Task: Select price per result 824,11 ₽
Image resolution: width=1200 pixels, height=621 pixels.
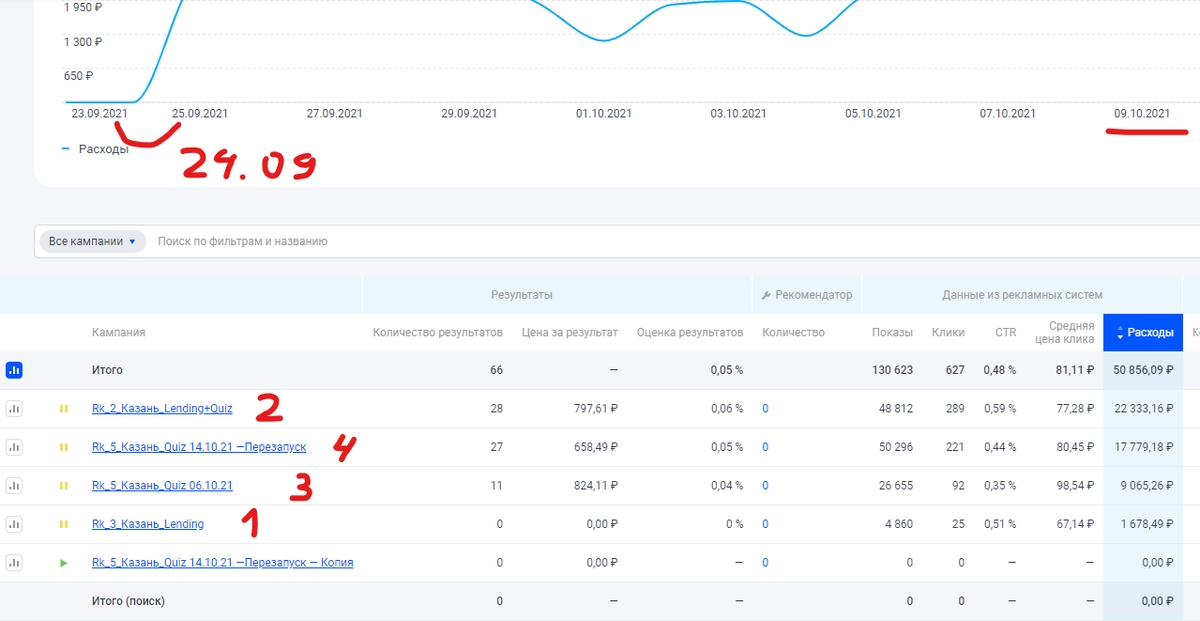Action: tap(594, 486)
